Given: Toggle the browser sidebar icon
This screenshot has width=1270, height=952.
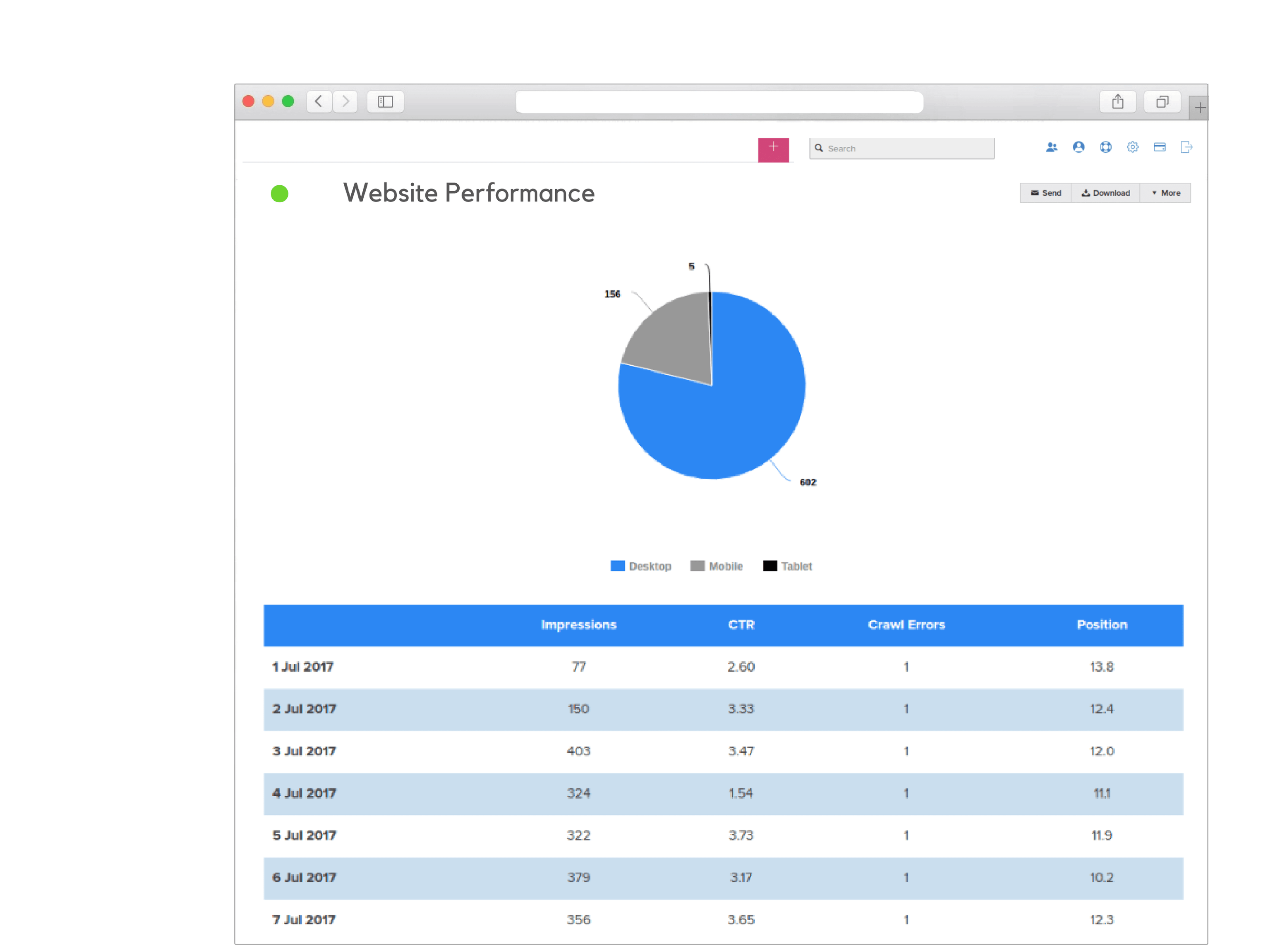Looking at the screenshot, I should 385,102.
